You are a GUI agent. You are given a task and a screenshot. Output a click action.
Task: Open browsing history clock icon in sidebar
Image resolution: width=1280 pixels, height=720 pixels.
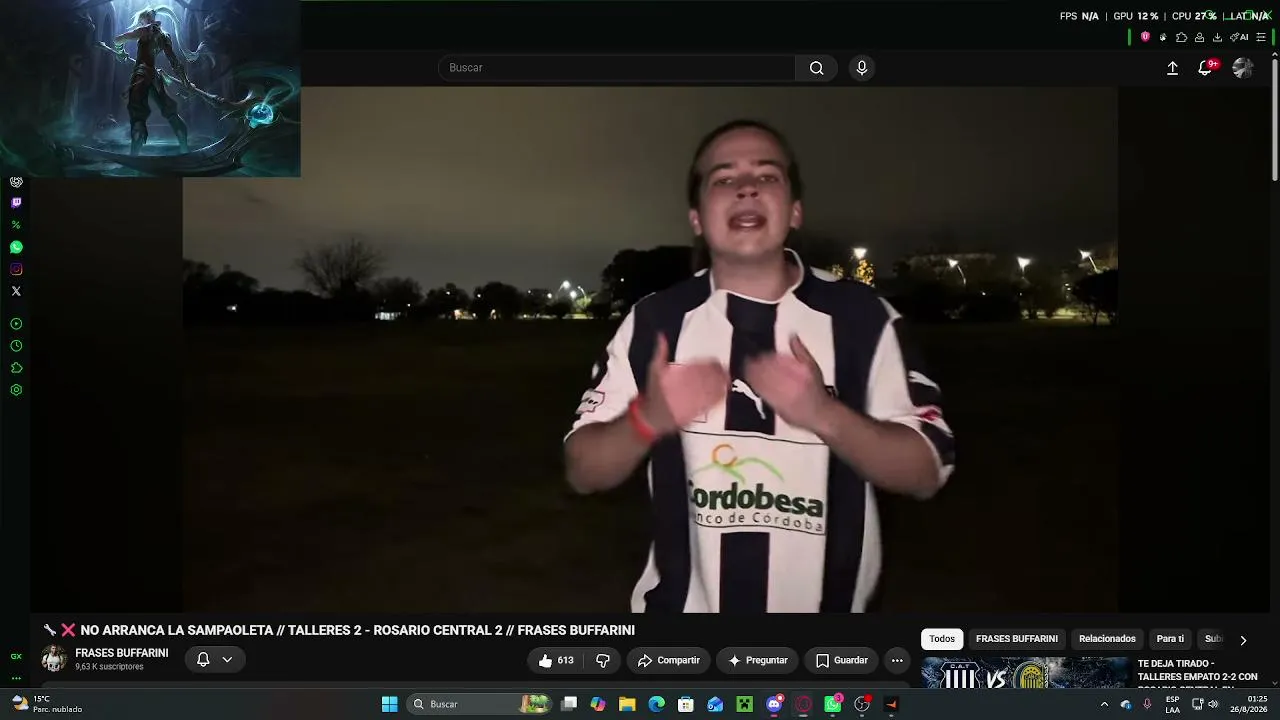pos(16,346)
